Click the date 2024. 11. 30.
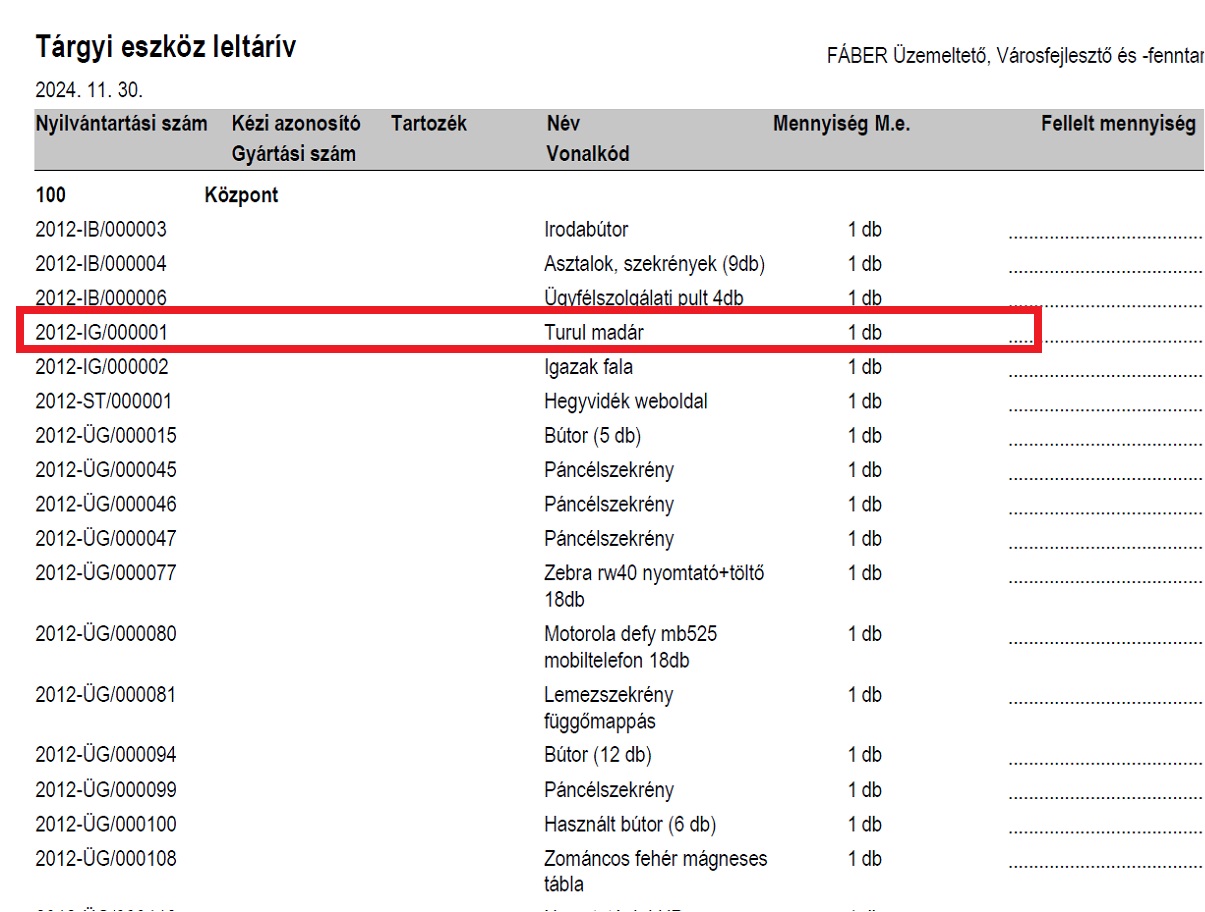Viewport: 1205px width, 912px height. coord(89,91)
